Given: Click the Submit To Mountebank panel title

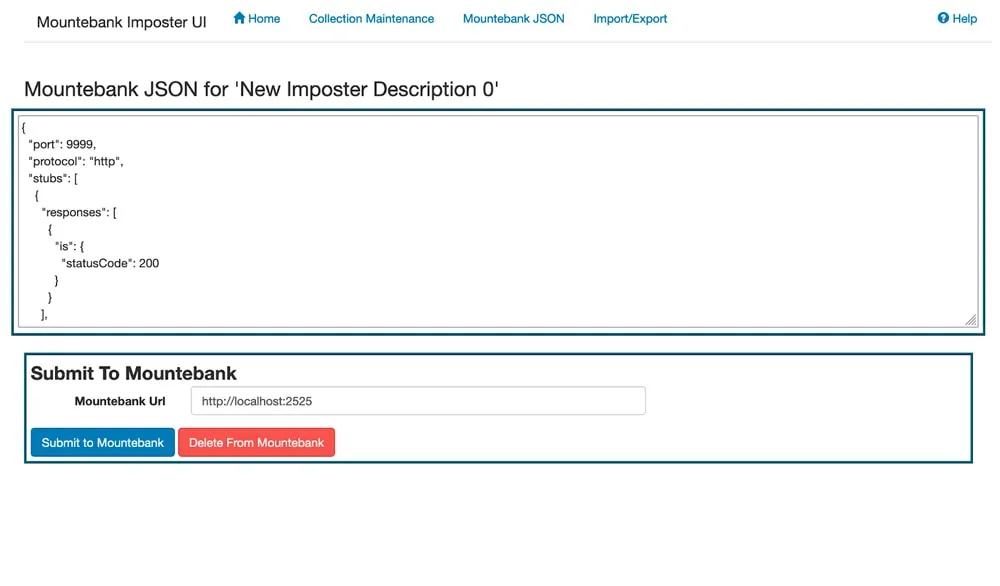Looking at the screenshot, I should [x=133, y=373].
